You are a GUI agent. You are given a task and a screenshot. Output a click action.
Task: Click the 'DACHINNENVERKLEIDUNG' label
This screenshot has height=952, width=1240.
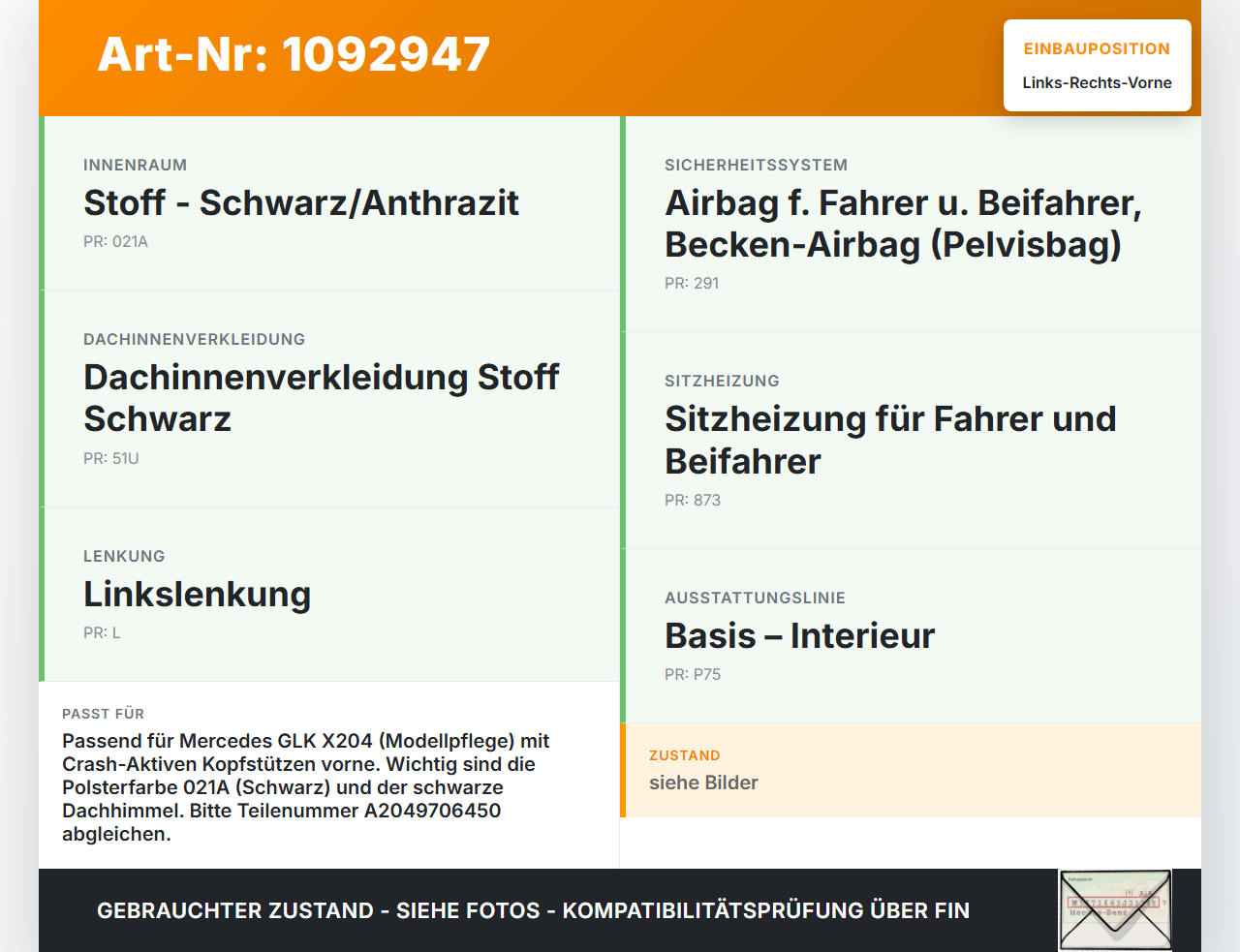tap(194, 339)
